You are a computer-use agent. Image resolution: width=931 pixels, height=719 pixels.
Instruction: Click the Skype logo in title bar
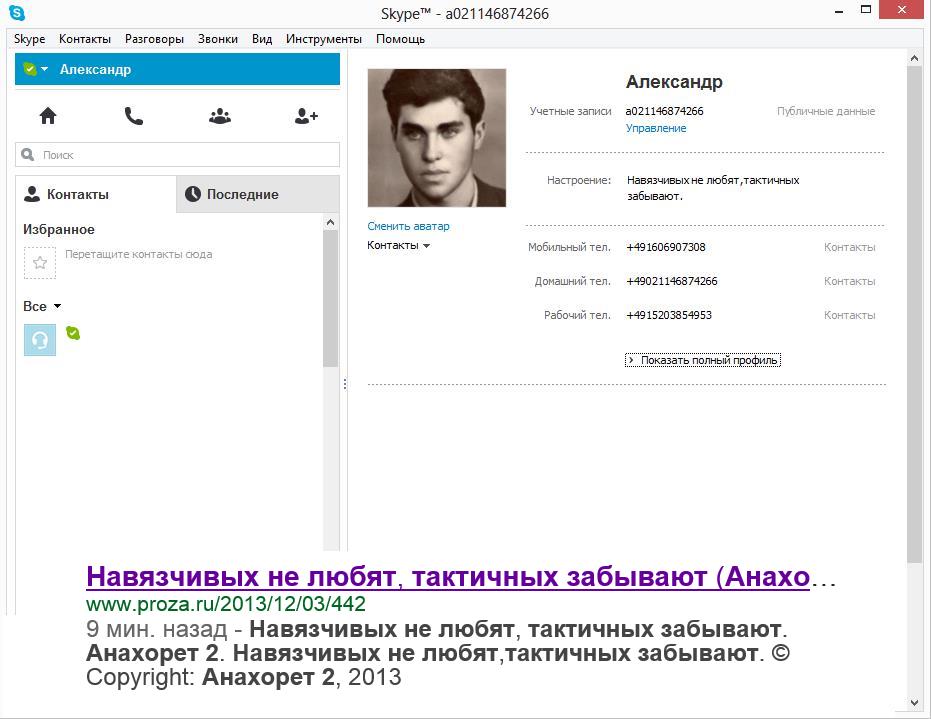17,12
